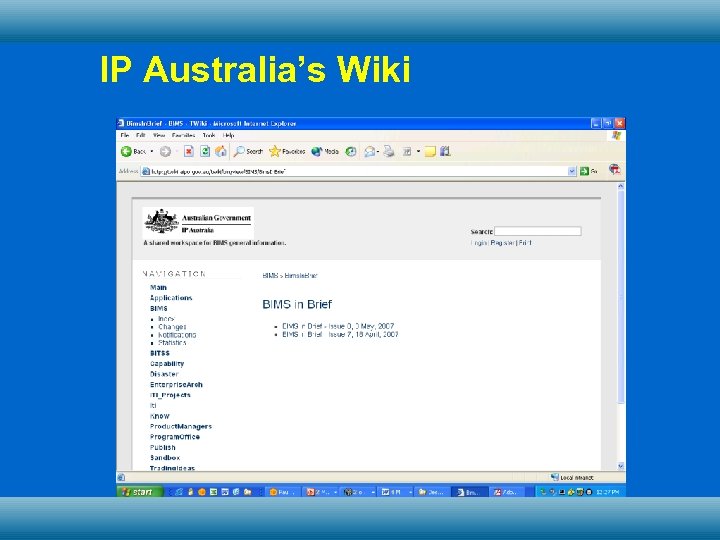The image size is (720, 540).
Task: Open the ProductManagers navigation link
Action: pos(181,427)
